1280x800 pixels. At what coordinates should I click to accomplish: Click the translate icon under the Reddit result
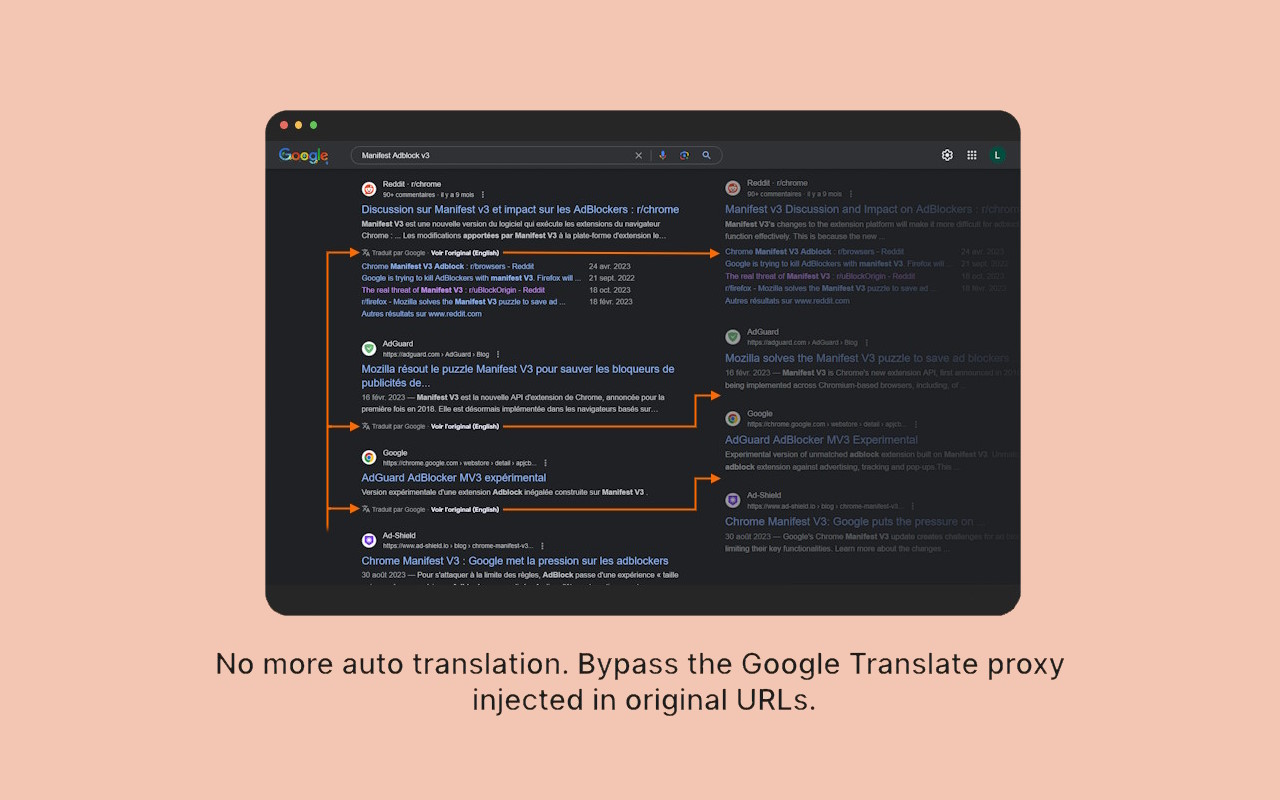click(366, 253)
